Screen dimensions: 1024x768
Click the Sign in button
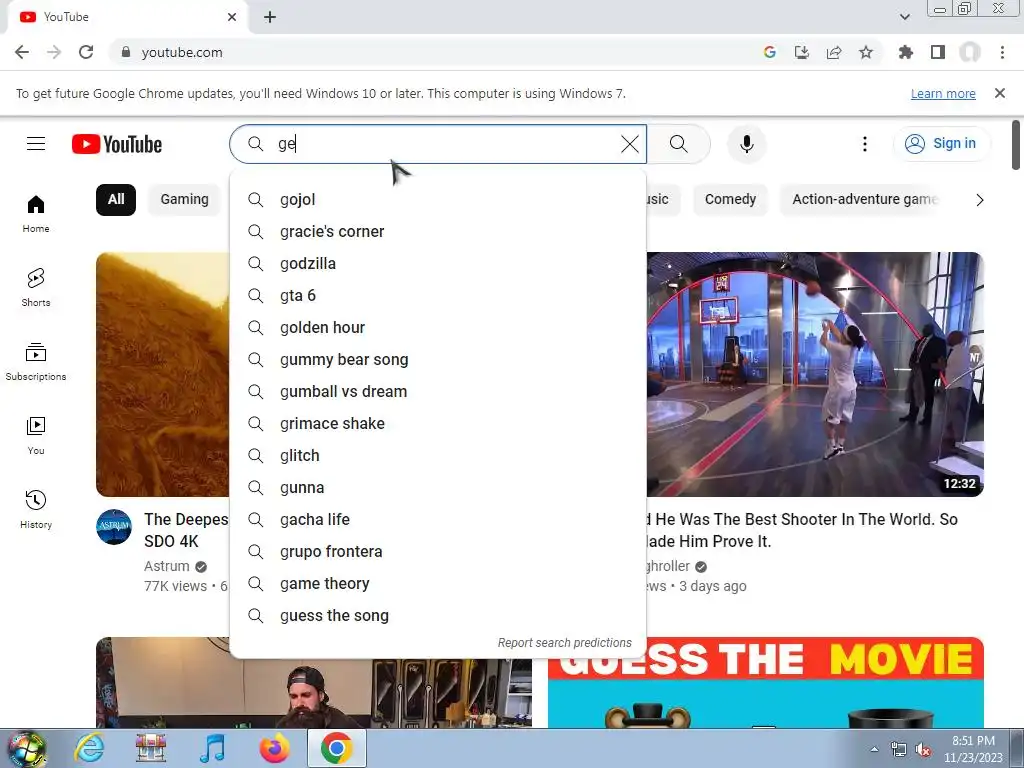941,144
